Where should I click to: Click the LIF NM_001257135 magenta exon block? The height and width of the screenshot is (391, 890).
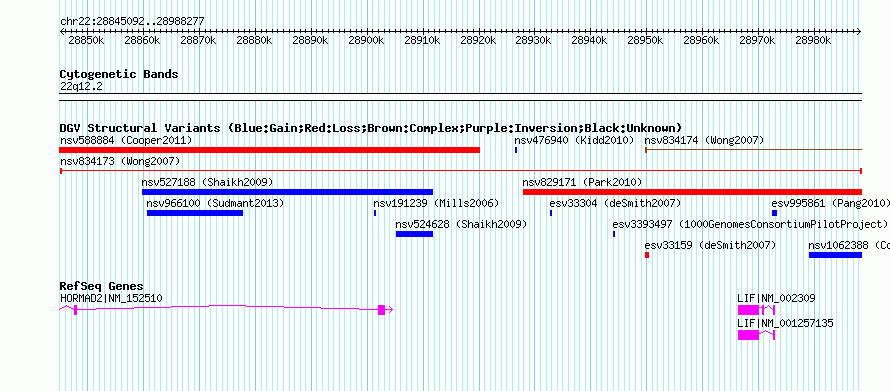point(748,335)
